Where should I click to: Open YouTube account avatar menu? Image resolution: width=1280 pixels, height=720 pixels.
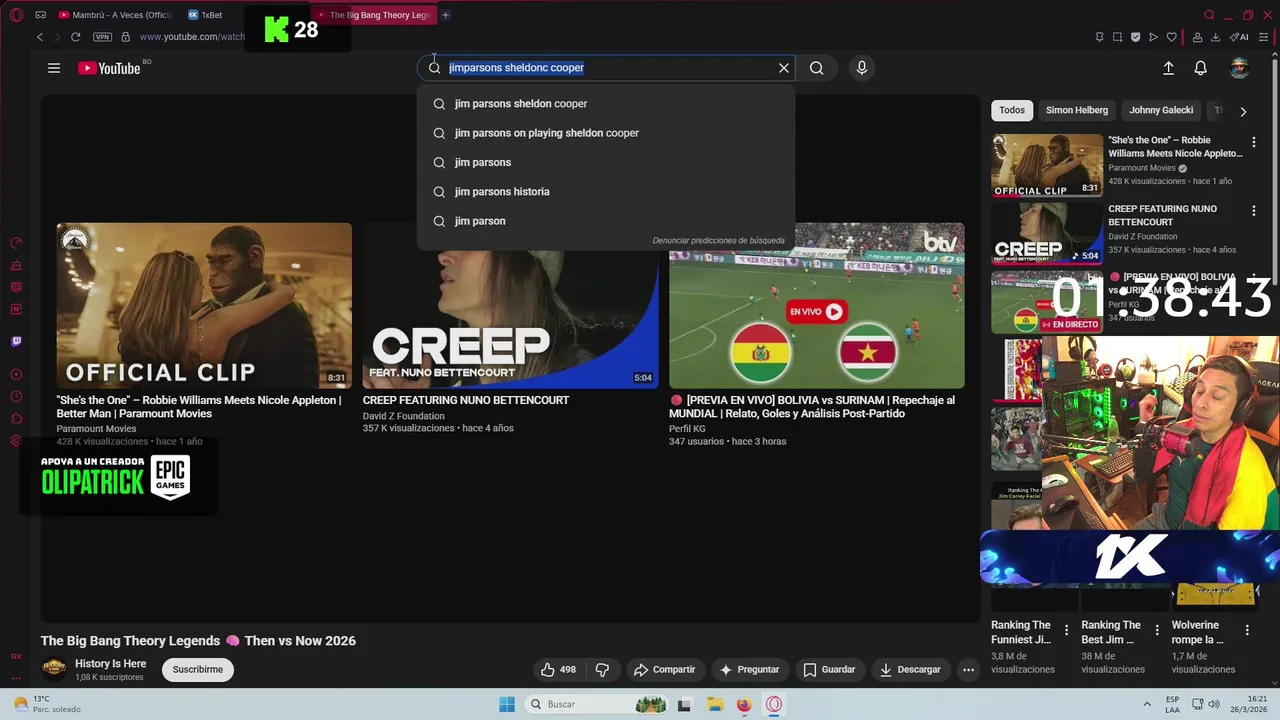[x=1239, y=68]
